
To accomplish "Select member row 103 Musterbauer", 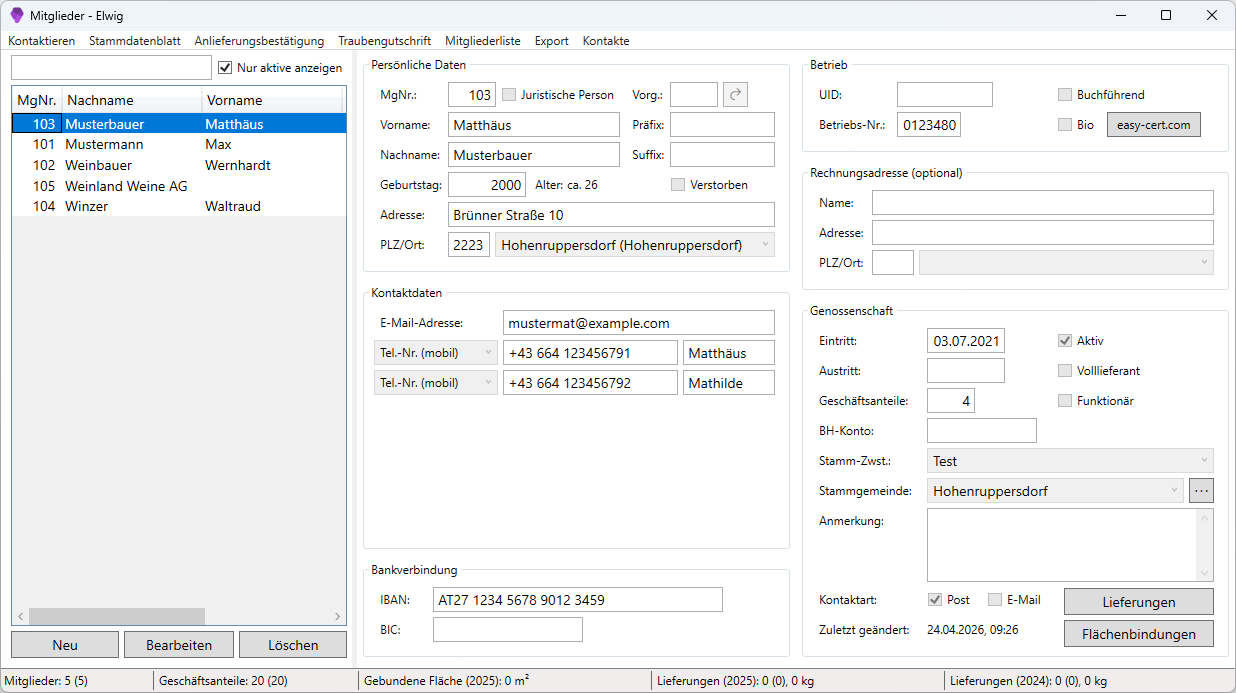I will pyautogui.click(x=179, y=124).
